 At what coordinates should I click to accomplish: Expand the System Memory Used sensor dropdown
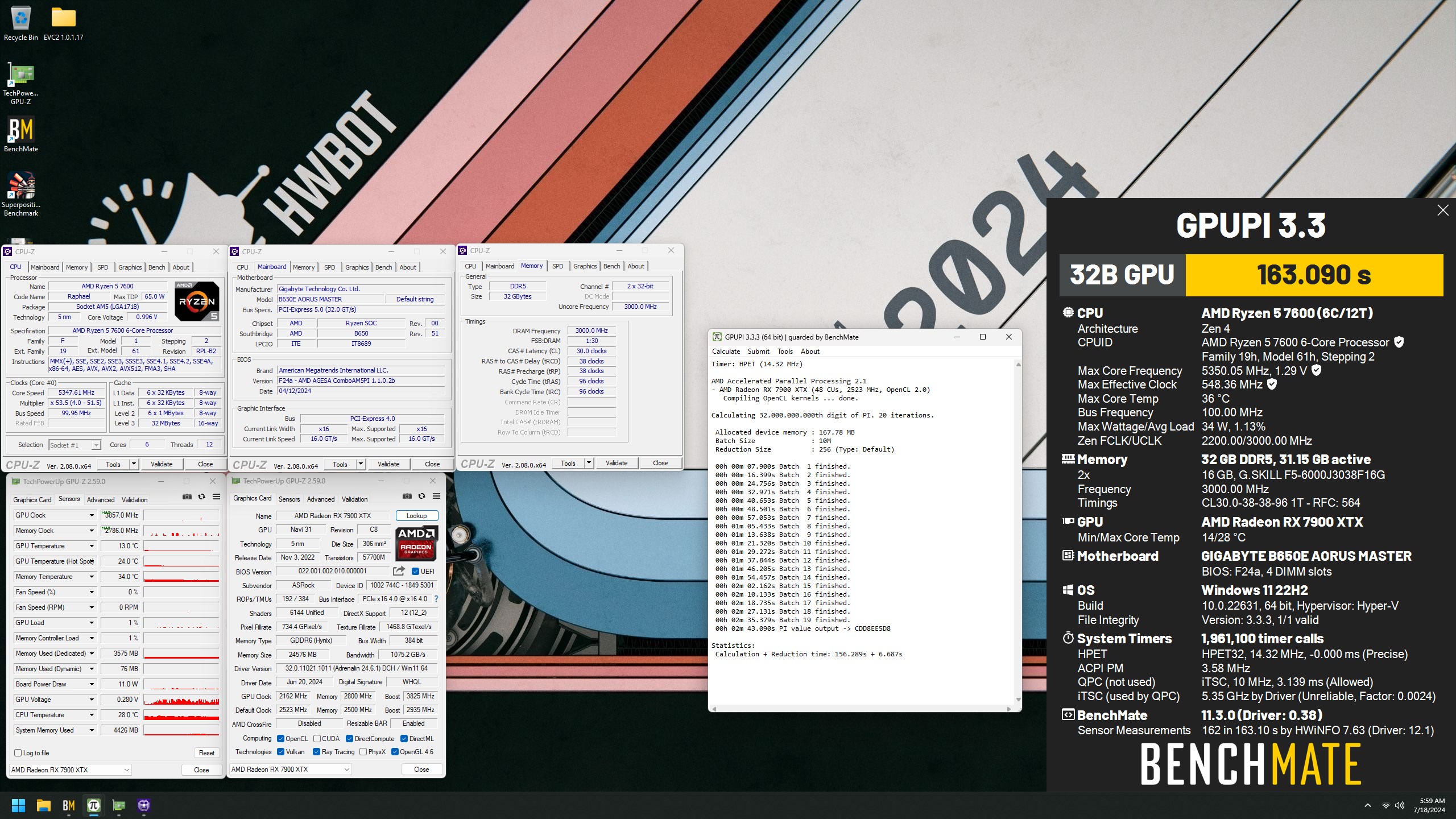click(x=91, y=730)
